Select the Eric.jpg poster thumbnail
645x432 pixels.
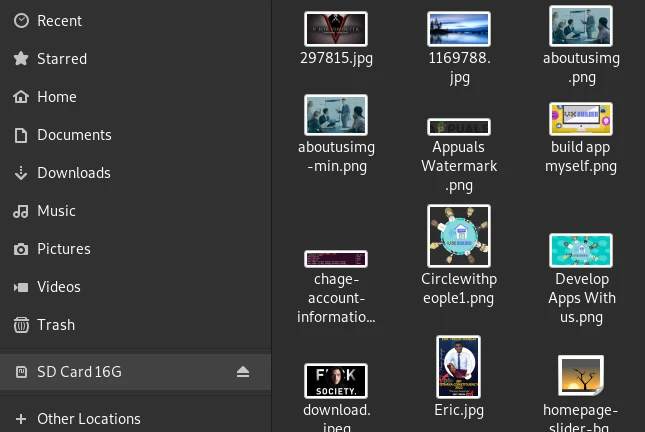coord(459,367)
